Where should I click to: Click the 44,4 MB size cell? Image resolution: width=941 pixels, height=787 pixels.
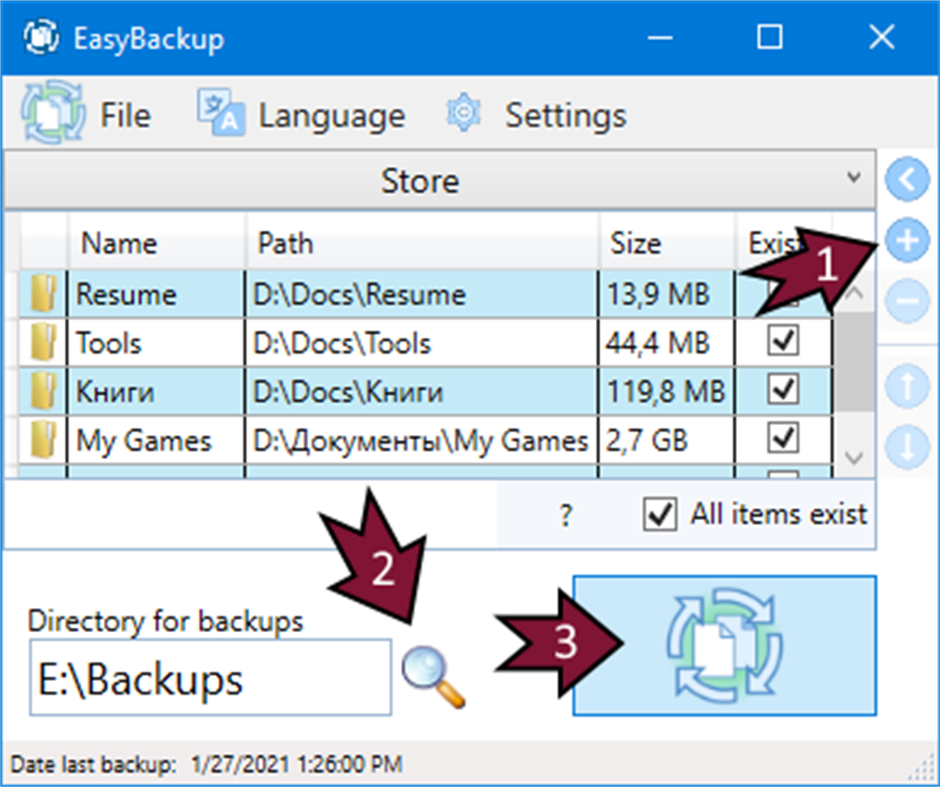pyautogui.click(x=666, y=343)
